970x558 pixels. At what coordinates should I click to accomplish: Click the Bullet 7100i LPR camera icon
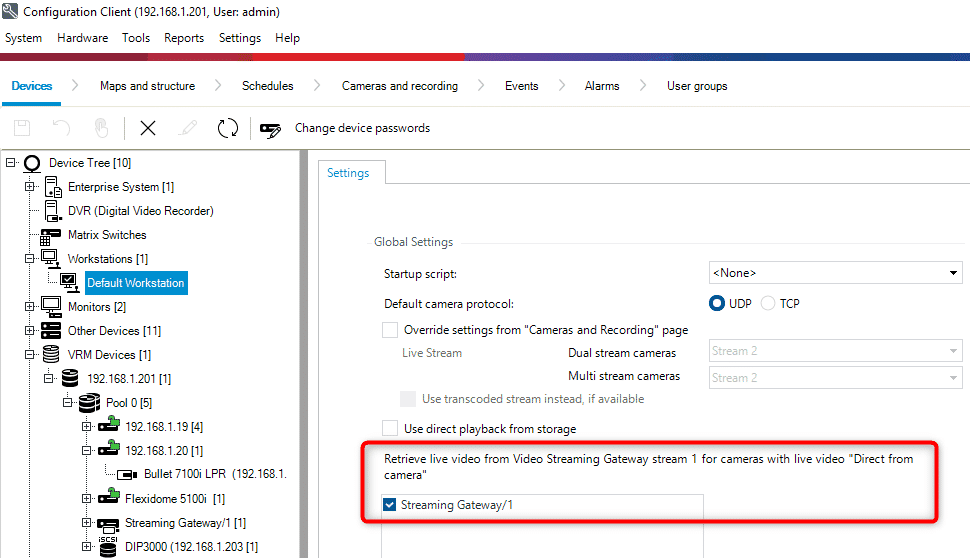pyautogui.click(x=127, y=474)
